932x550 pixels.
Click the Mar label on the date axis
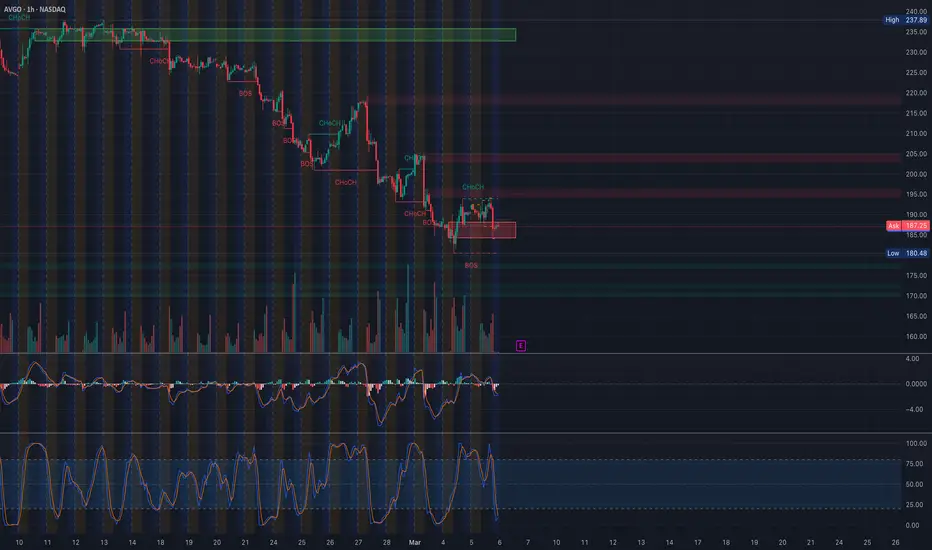coord(415,542)
